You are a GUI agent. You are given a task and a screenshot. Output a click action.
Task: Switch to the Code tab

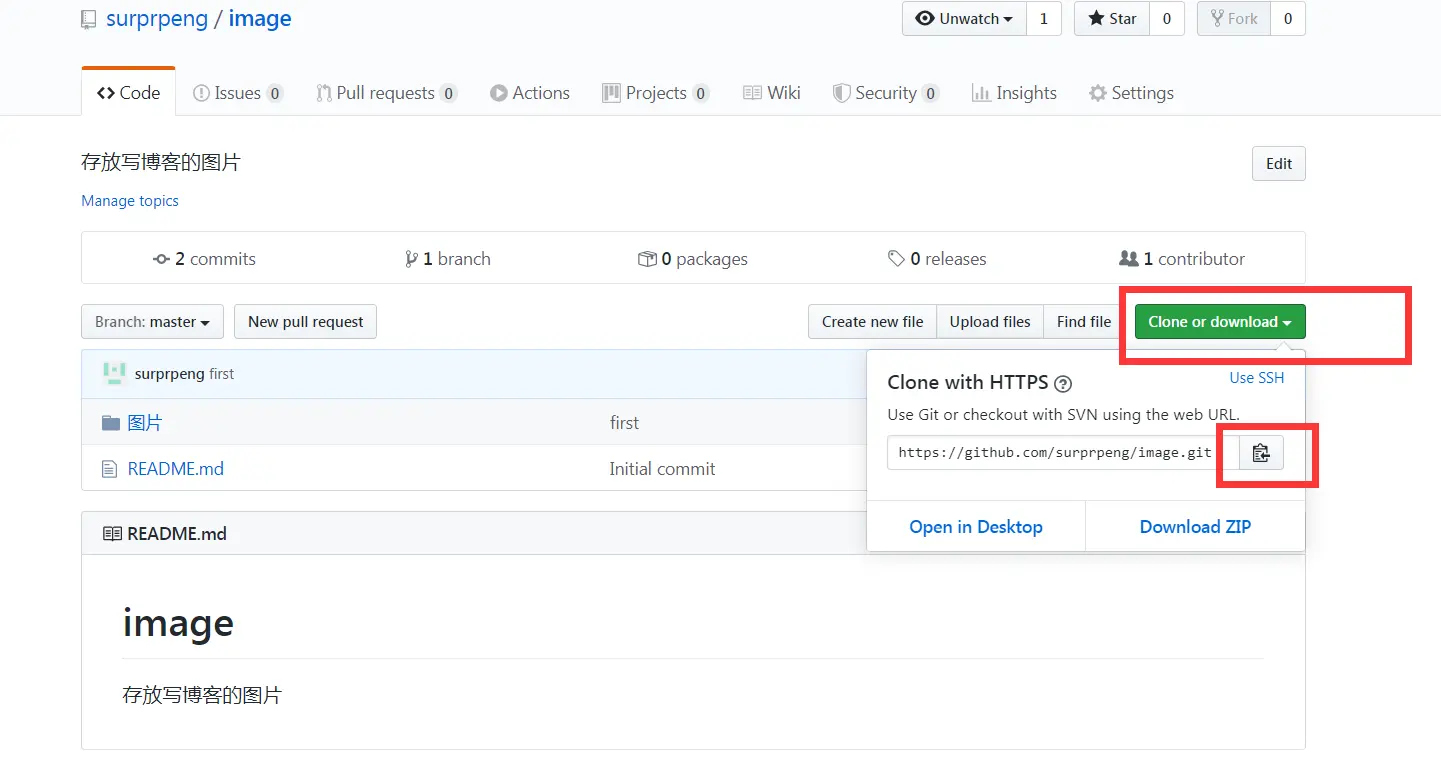(128, 93)
